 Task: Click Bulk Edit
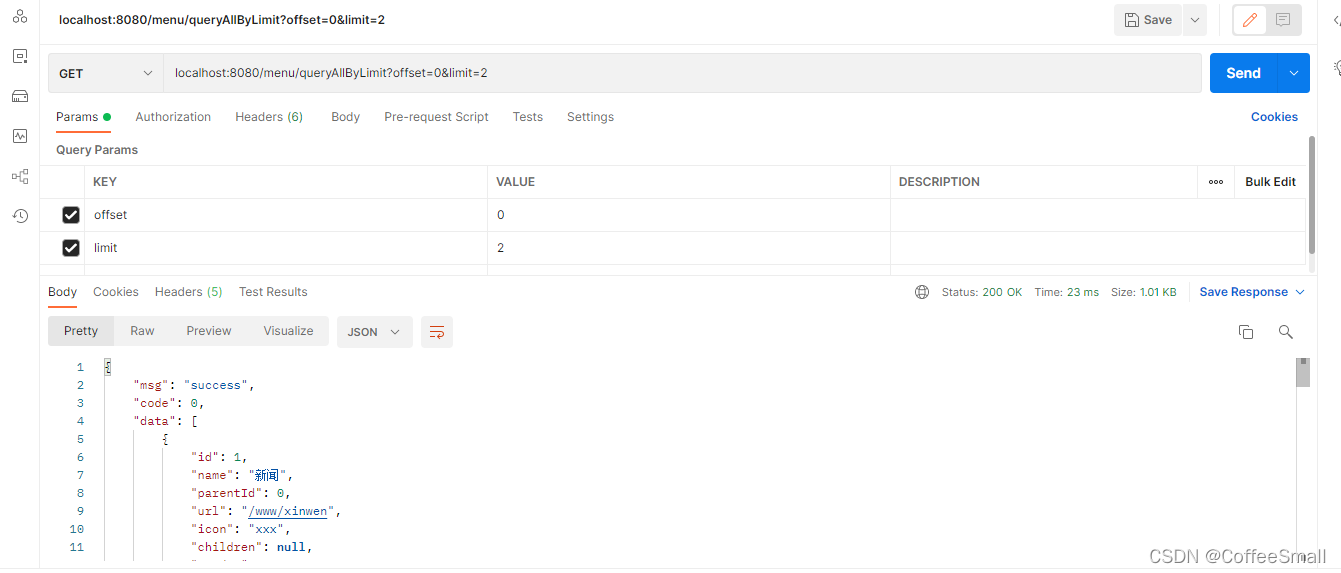coord(1270,182)
